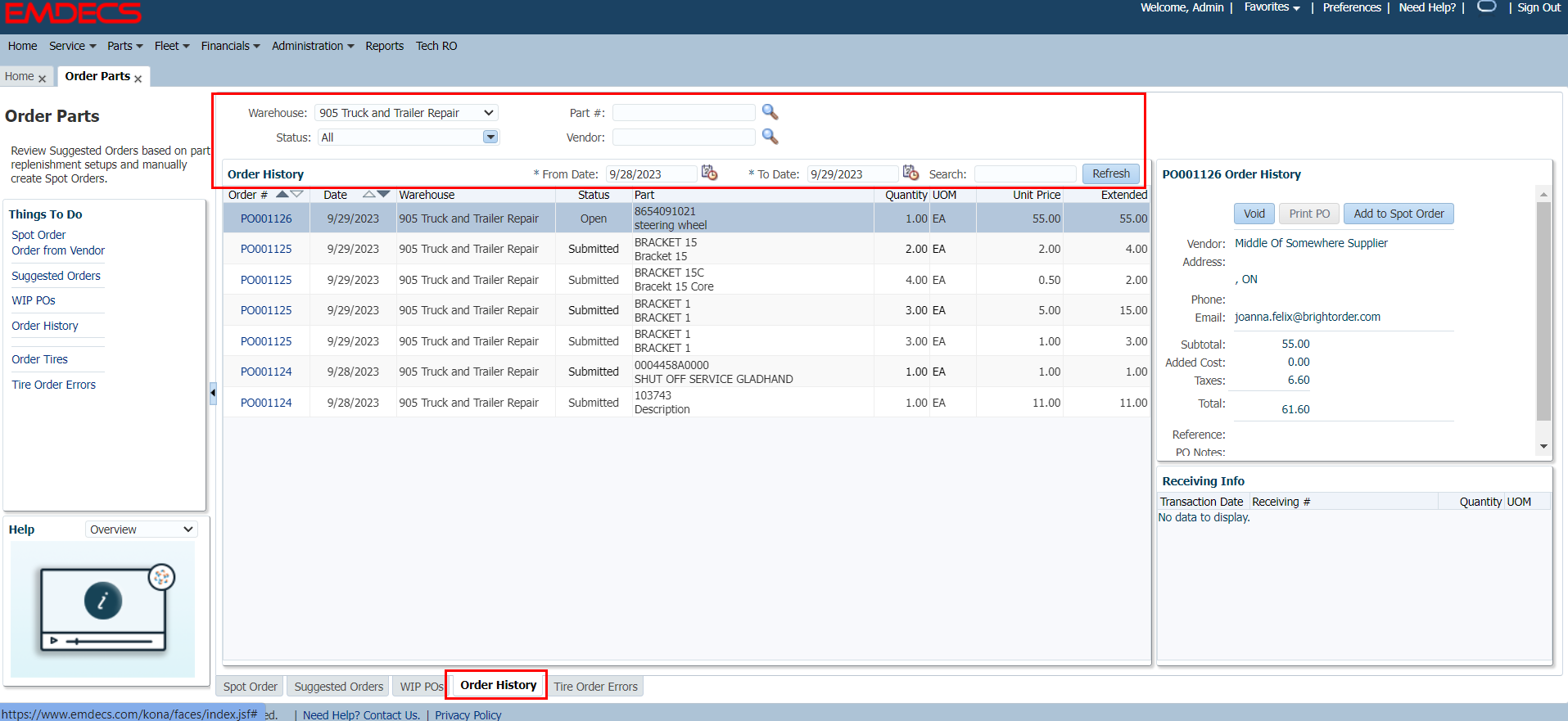Click the Void button

[1254, 214]
